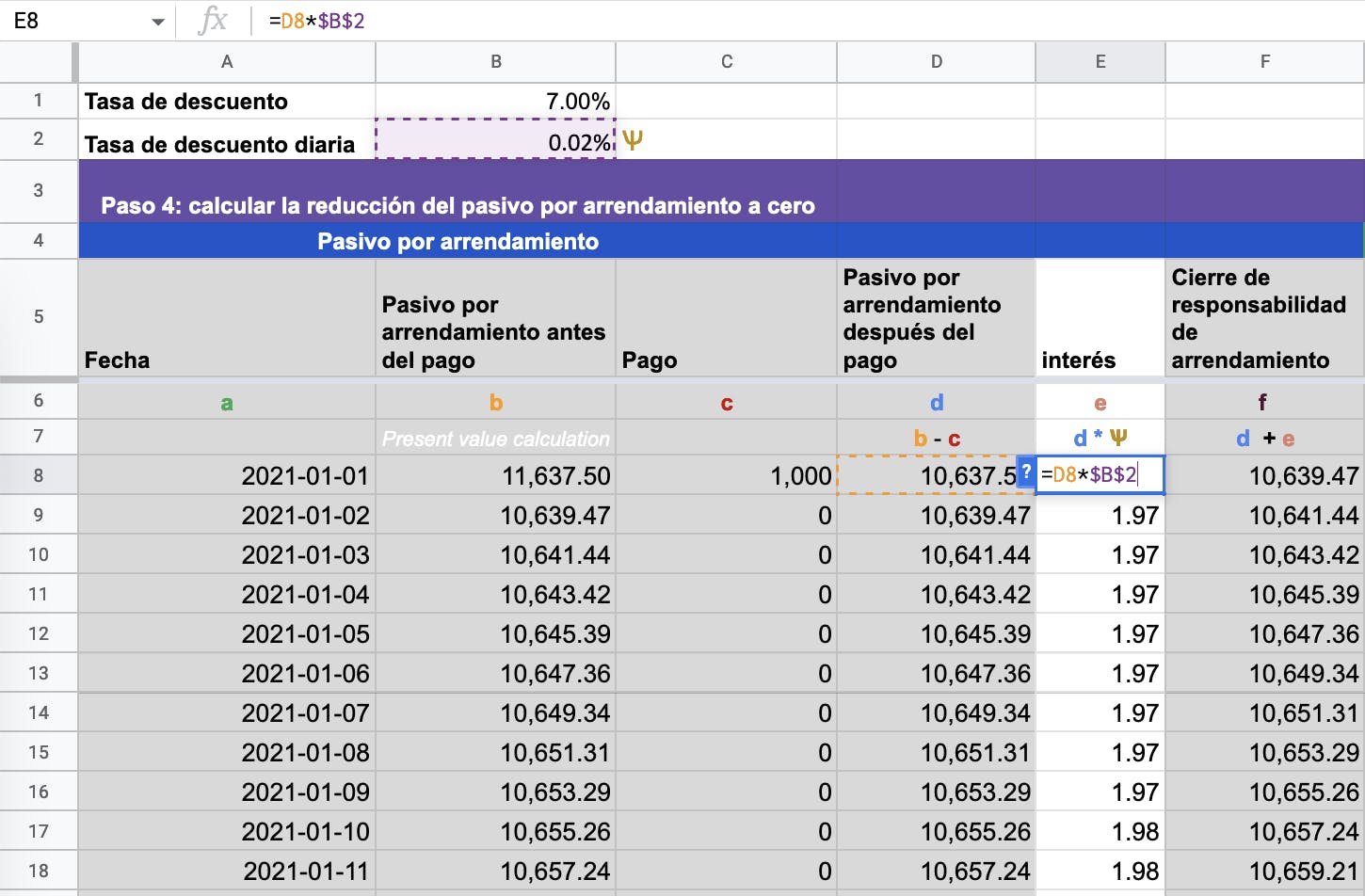The width and height of the screenshot is (1365, 896).
Task: Click the blue letter 'd' in row 6
Action: (937, 402)
